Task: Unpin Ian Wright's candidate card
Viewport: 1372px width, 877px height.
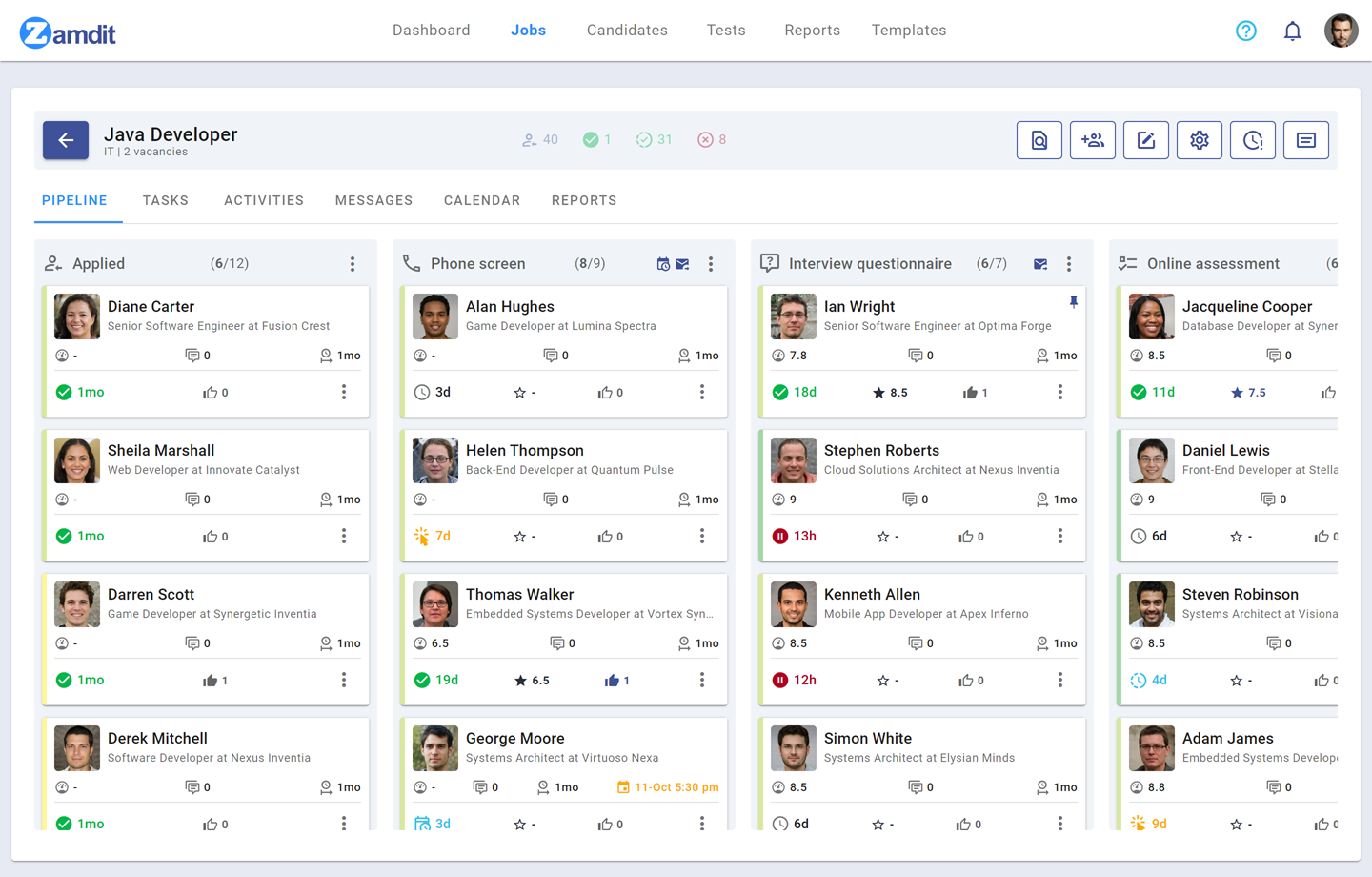Action: [1074, 300]
